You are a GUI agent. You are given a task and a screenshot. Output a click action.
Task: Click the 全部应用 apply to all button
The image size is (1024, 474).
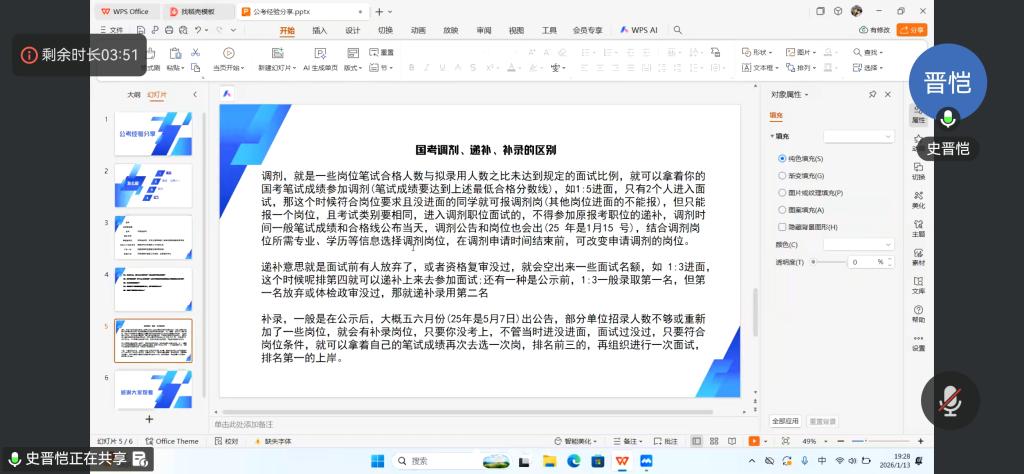pos(785,421)
